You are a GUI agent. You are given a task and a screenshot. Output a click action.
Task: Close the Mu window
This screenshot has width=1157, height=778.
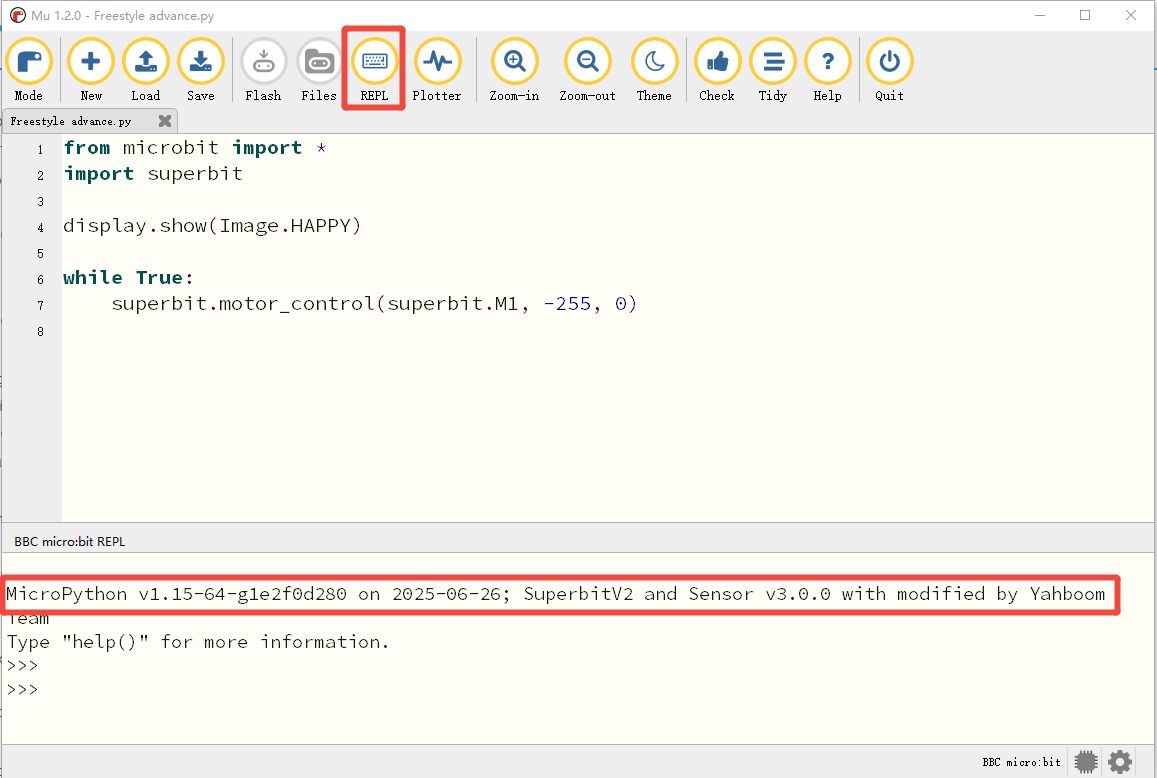point(1130,16)
